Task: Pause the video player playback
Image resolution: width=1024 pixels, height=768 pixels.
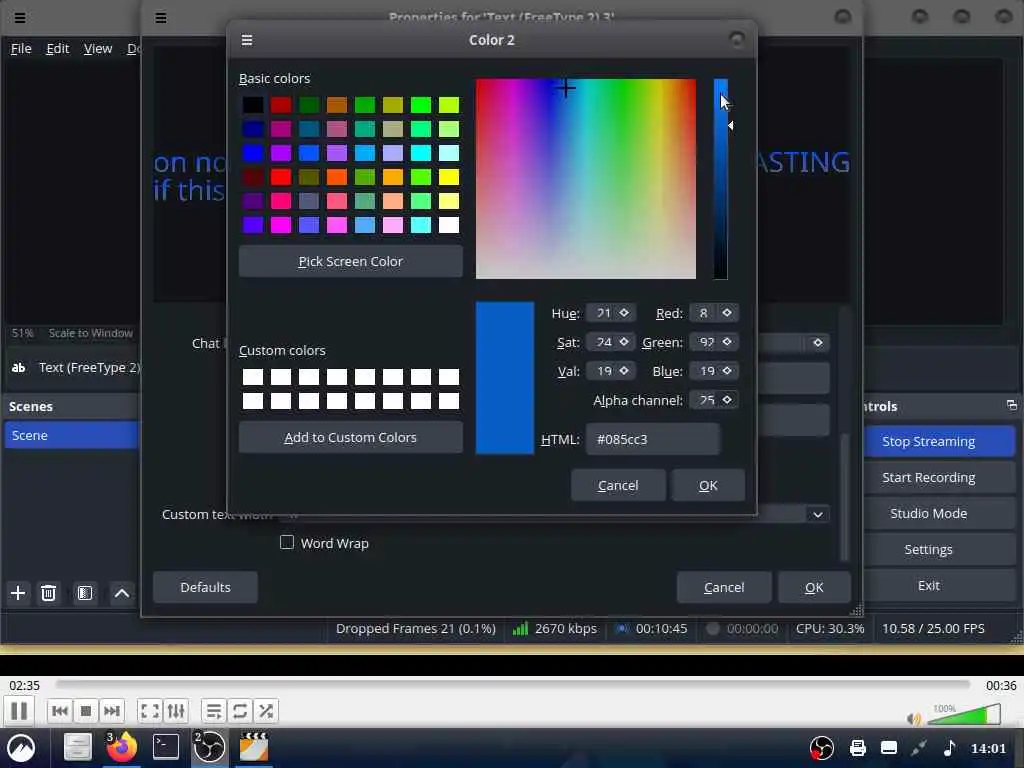Action: coord(19,711)
